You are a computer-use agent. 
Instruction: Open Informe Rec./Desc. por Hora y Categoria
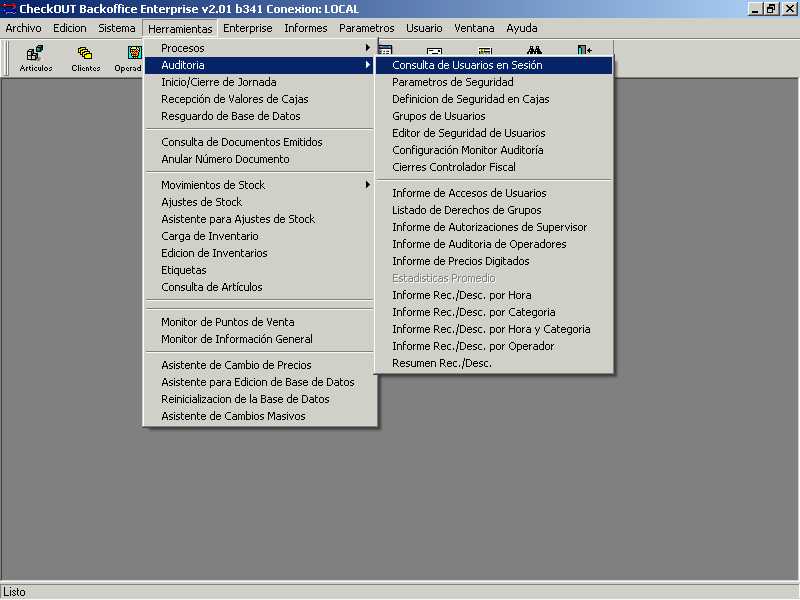494,329
